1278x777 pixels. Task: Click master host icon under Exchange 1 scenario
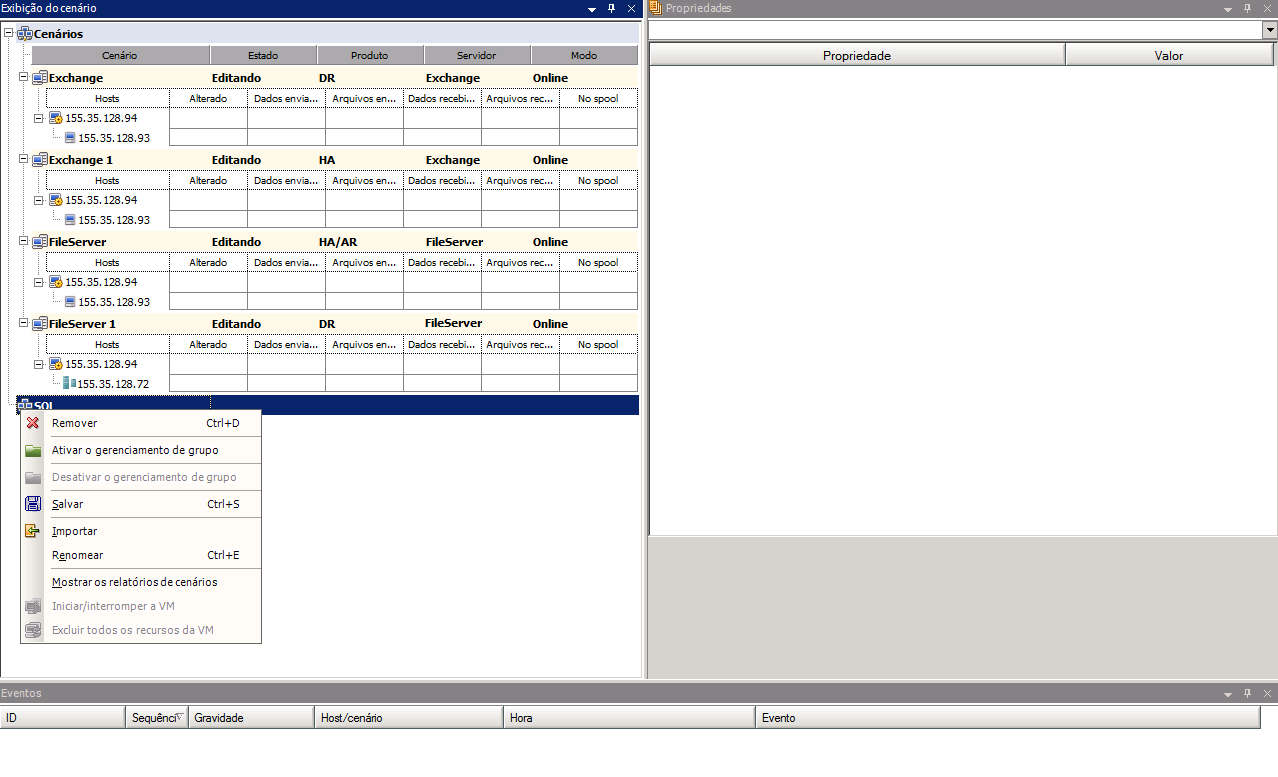(56, 200)
